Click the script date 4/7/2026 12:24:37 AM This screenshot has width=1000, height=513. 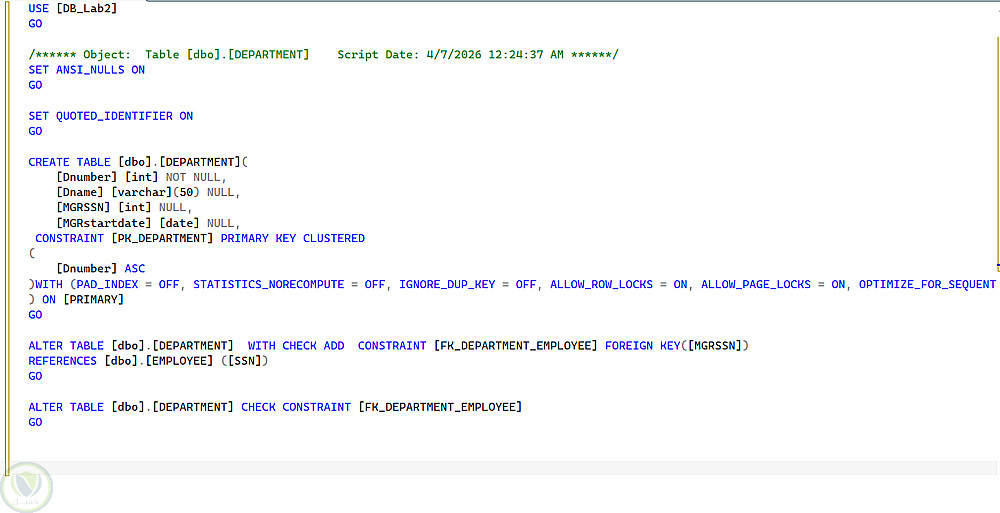[495, 54]
